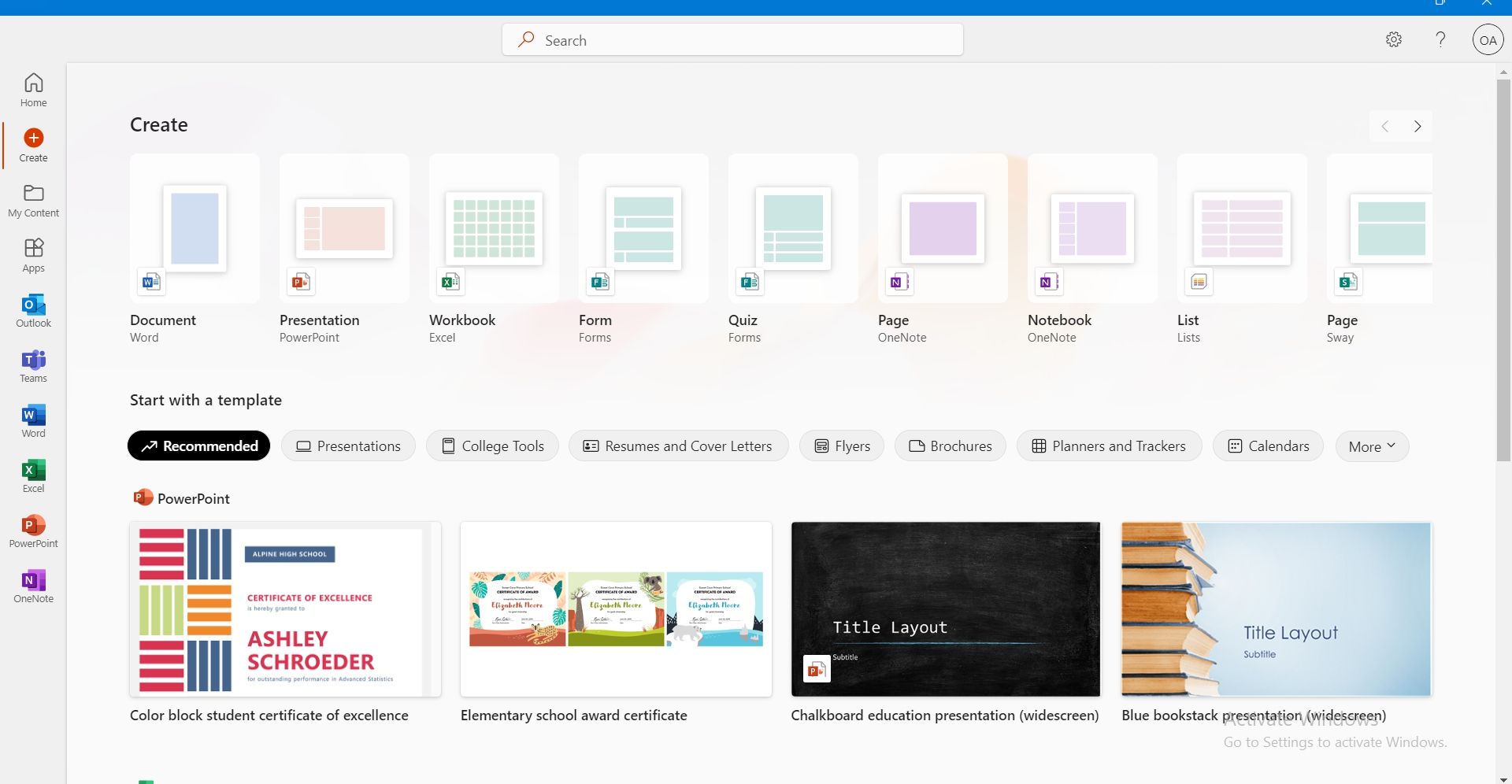This screenshot has width=1512, height=784.
Task: Select the Presentations template filter
Action: click(348, 446)
